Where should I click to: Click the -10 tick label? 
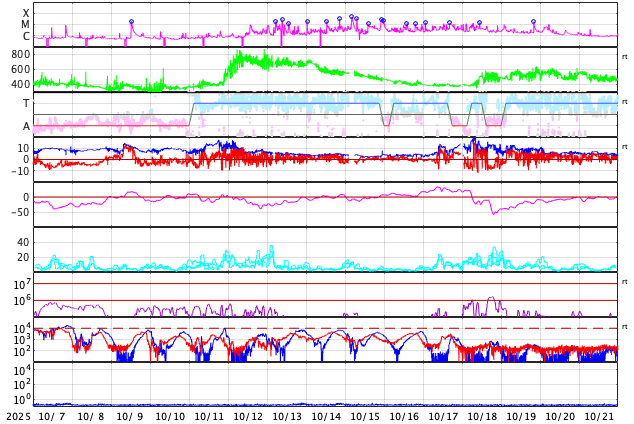(20, 171)
